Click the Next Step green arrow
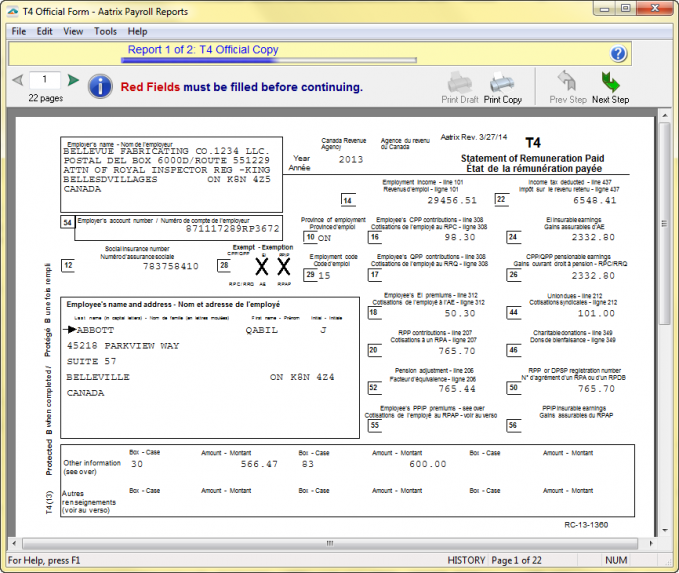The image size is (679, 573). tap(611, 82)
